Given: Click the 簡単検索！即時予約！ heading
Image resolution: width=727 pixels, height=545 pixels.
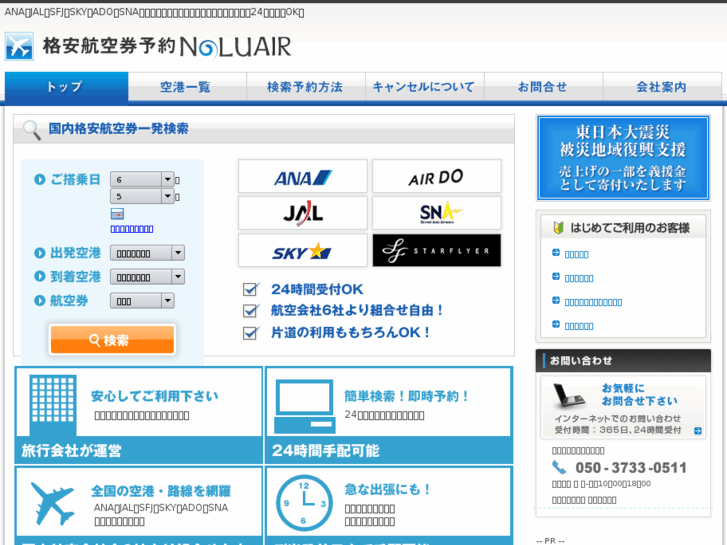Looking at the screenshot, I should [407, 396].
